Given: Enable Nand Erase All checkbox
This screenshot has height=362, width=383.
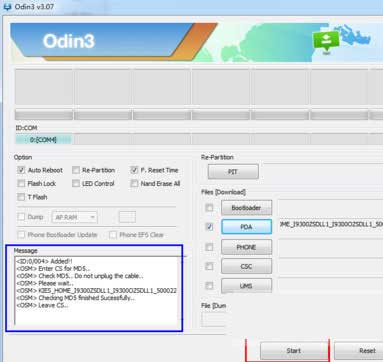Looking at the screenshot, I should (134, 183).
